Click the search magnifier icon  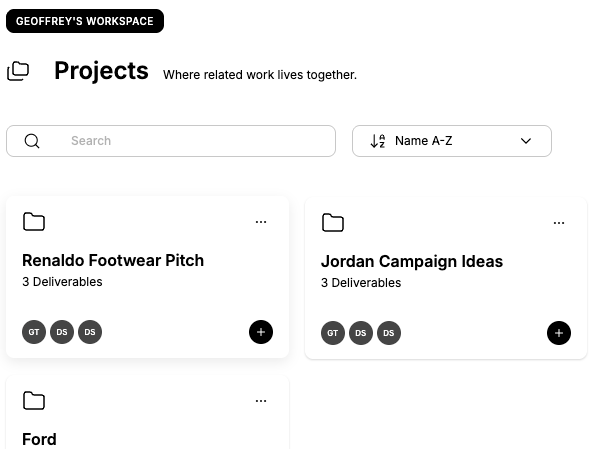(32, 141)
